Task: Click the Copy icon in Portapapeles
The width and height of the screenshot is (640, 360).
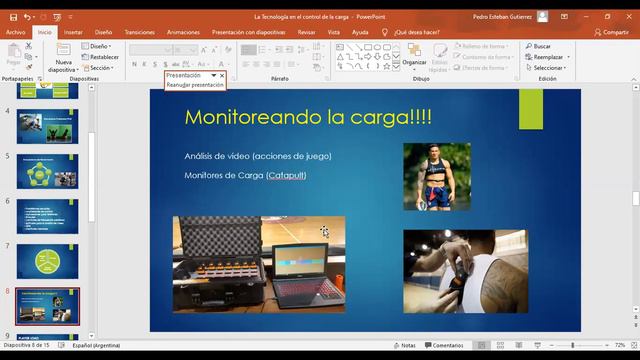Action: tap(28, 56)
